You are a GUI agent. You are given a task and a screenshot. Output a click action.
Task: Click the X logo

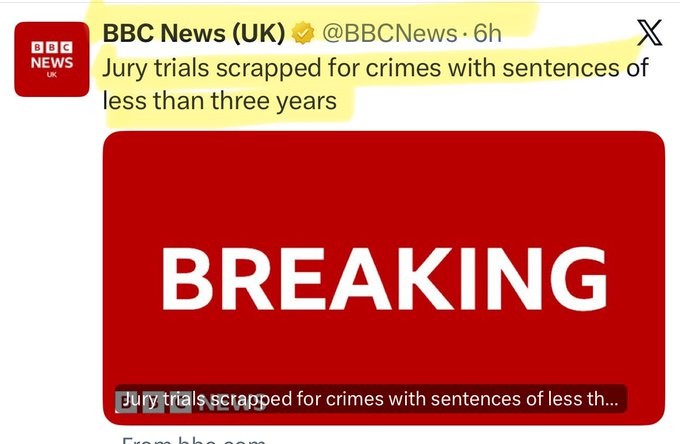click(x=649, y=33)
